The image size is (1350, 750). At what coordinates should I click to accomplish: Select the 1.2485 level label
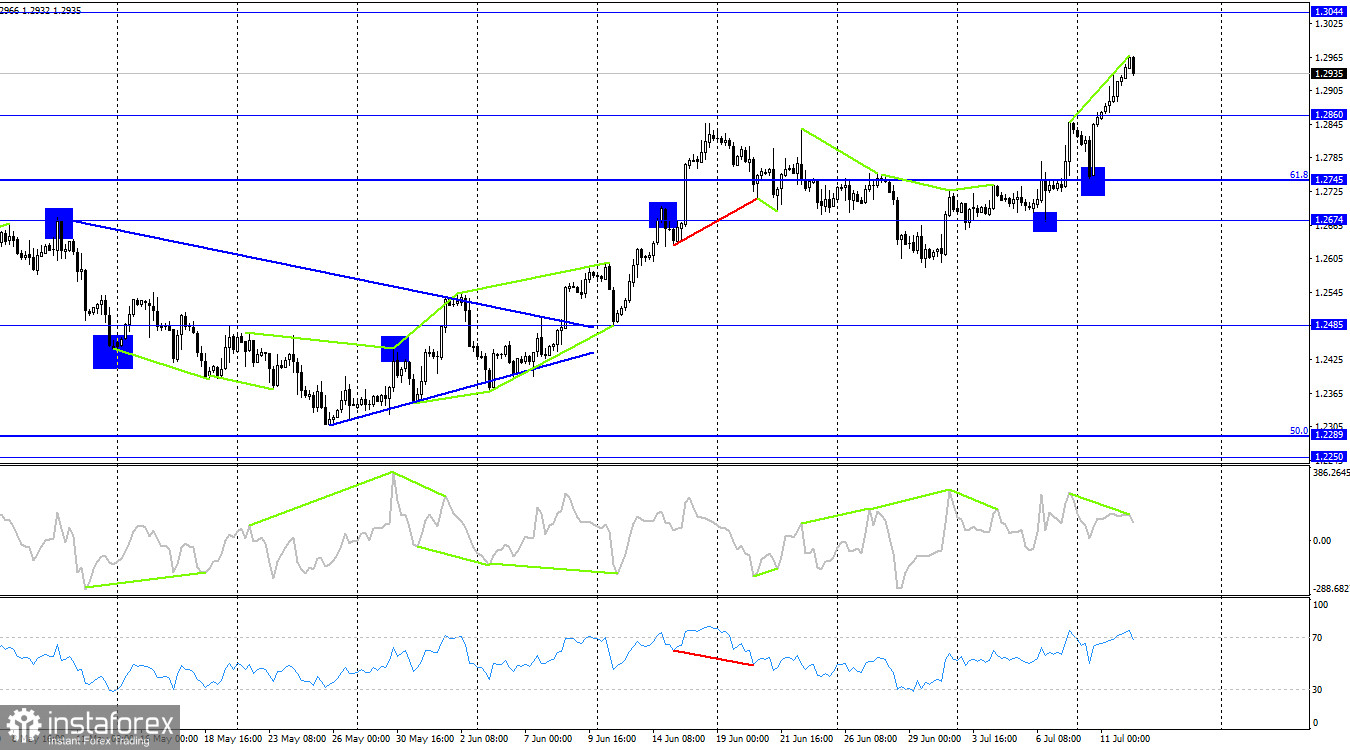(1330, 325)
